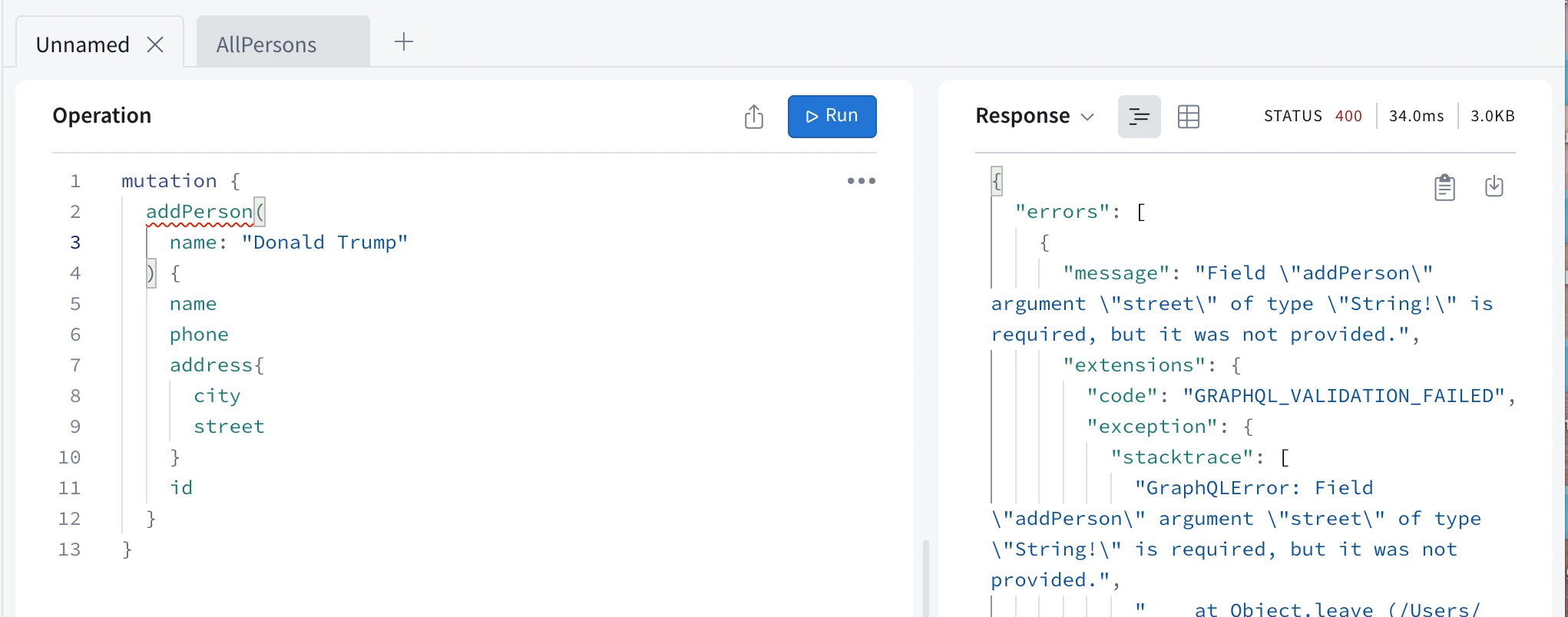Click the 3.0KB response size
Image resolution: width=1568 pixels, height=617 pixels.
[1492, 116]
